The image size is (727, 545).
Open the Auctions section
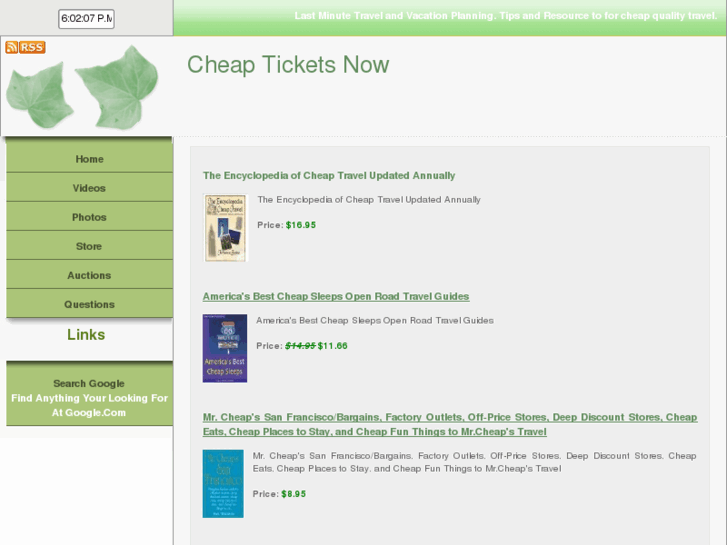pos(89,275)
